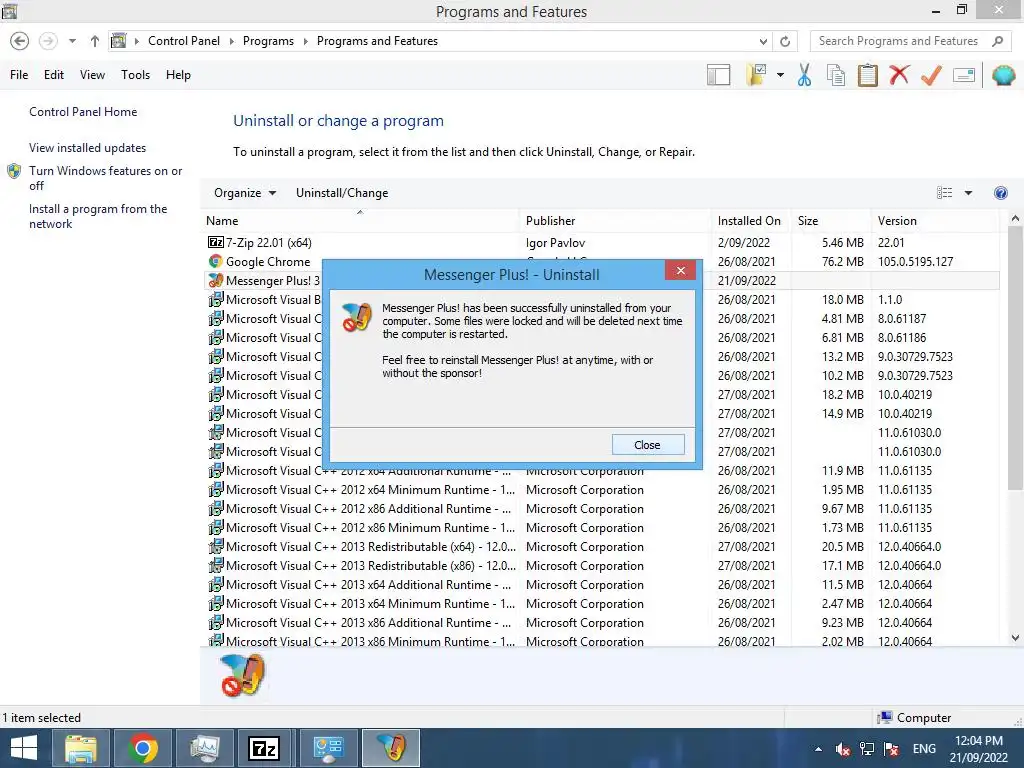Click the Back navigation arrow
The width and height of the screenshot is (1024, 768).
pyautogui.click(x=20, y=41)
